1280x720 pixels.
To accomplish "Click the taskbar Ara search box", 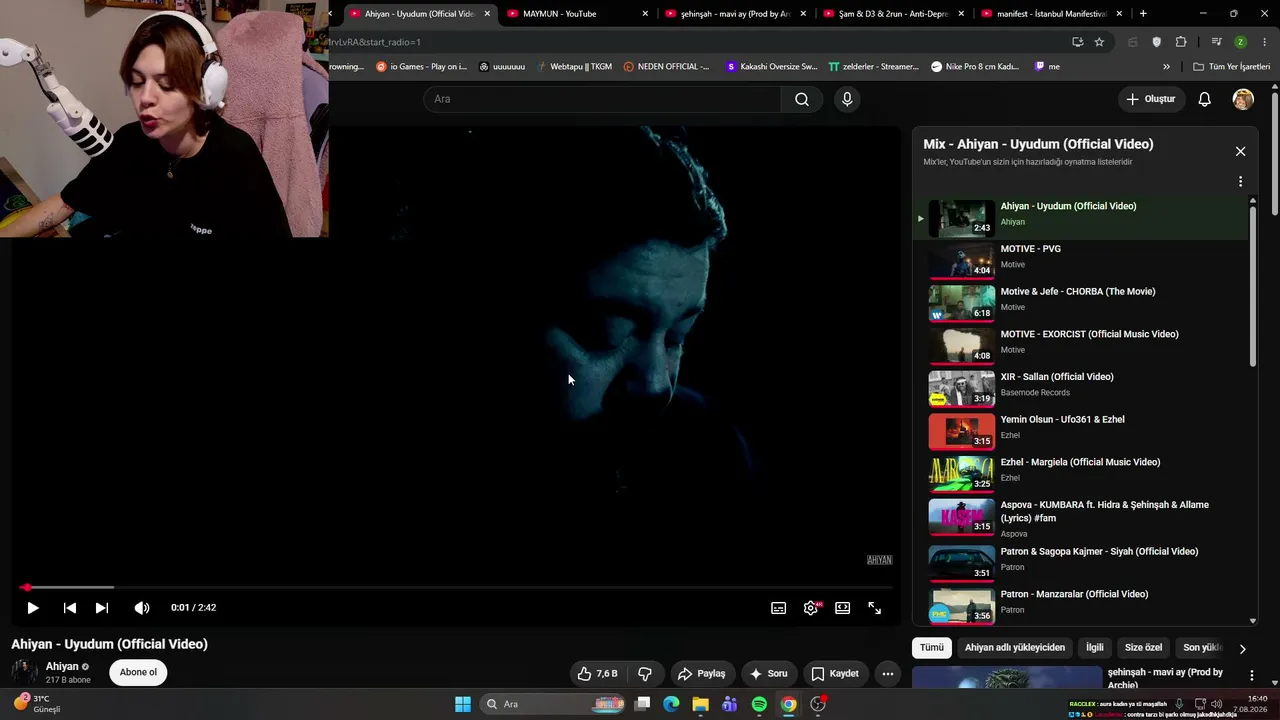I will point(552,704).
